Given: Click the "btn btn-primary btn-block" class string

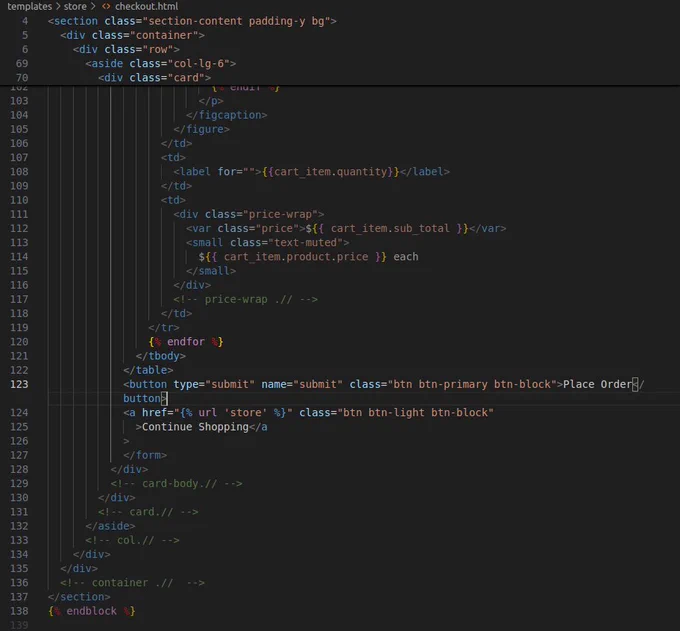Looking at the screenshot, I should click(x=472, y=384).
